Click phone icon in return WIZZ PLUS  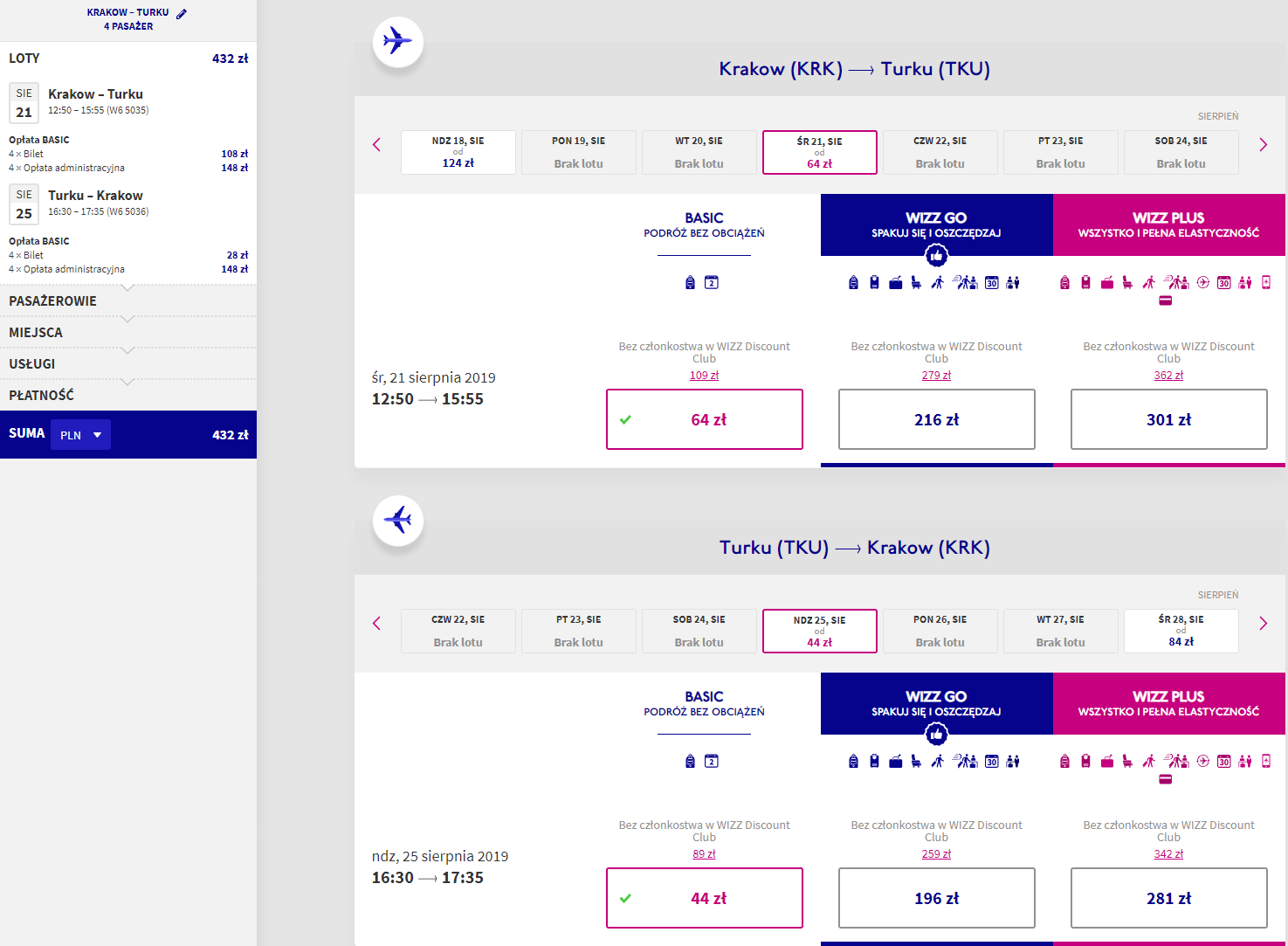1266,761
